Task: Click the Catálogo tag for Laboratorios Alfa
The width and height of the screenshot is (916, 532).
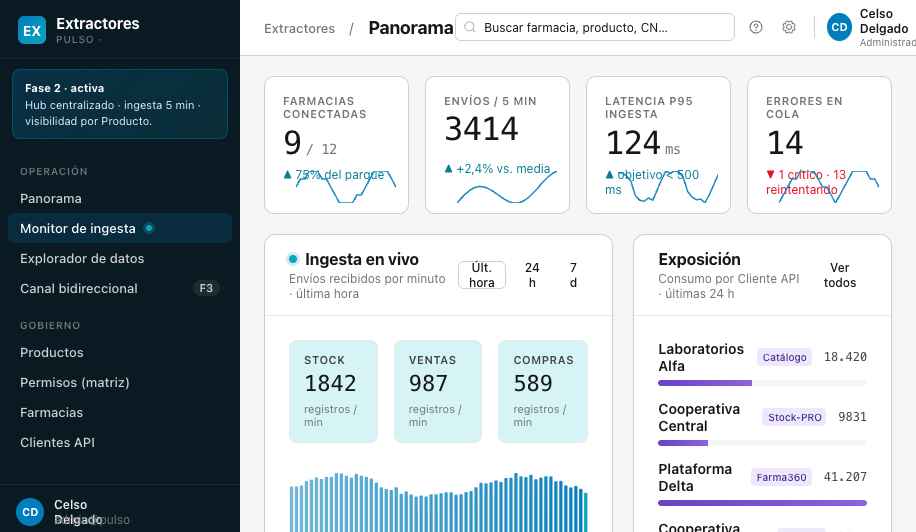Action: 784,357
